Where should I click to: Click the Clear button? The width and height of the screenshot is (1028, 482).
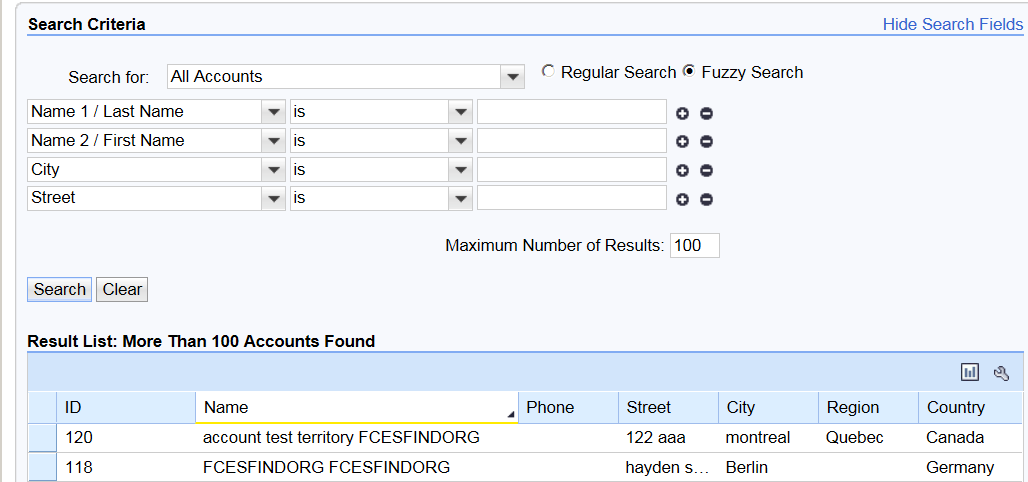pos(122,289)
